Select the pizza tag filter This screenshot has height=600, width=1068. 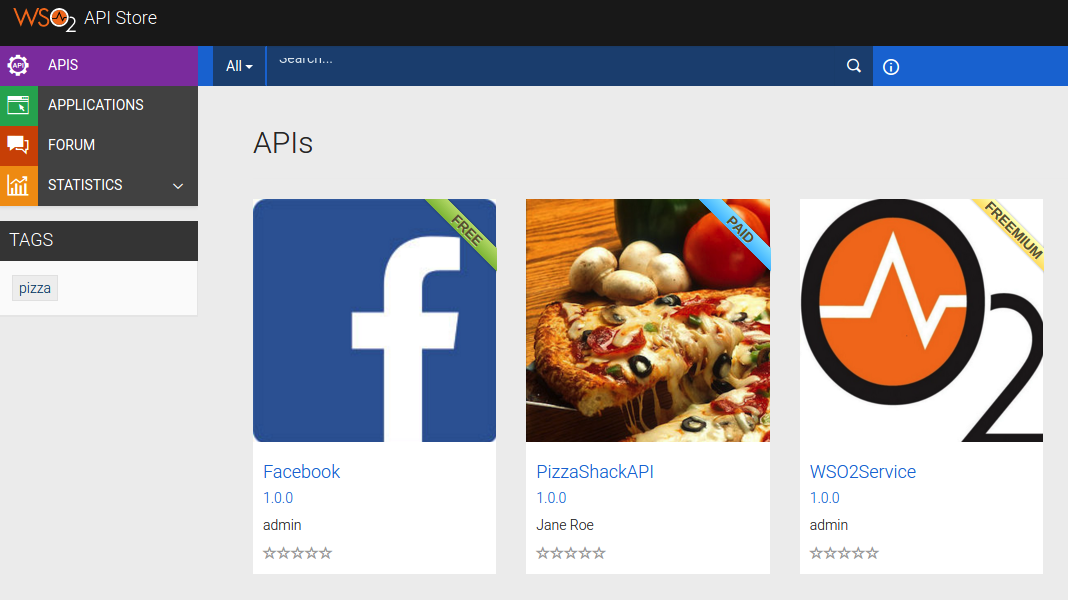[x=34, y=287]
